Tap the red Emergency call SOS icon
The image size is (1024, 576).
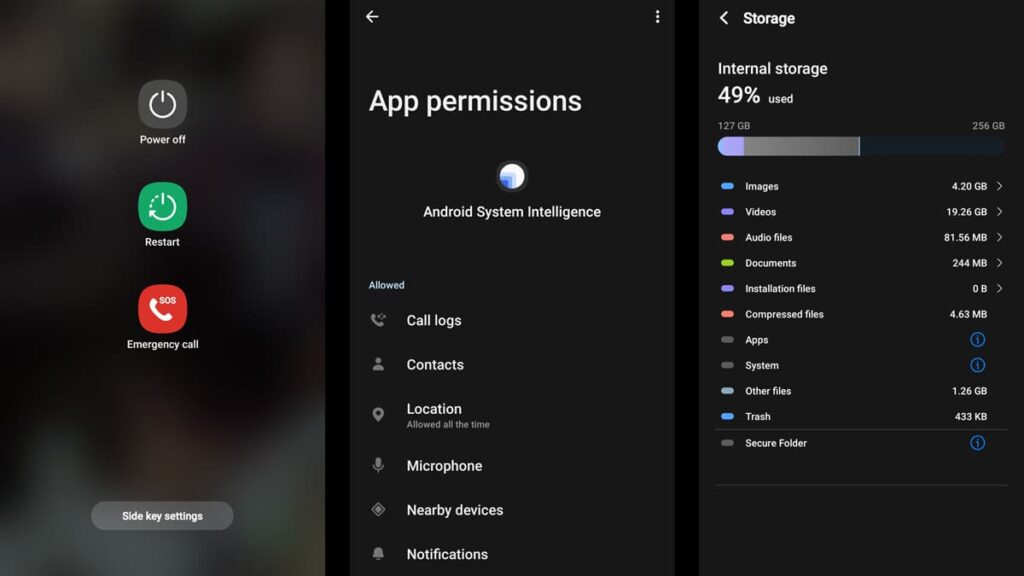162,309
